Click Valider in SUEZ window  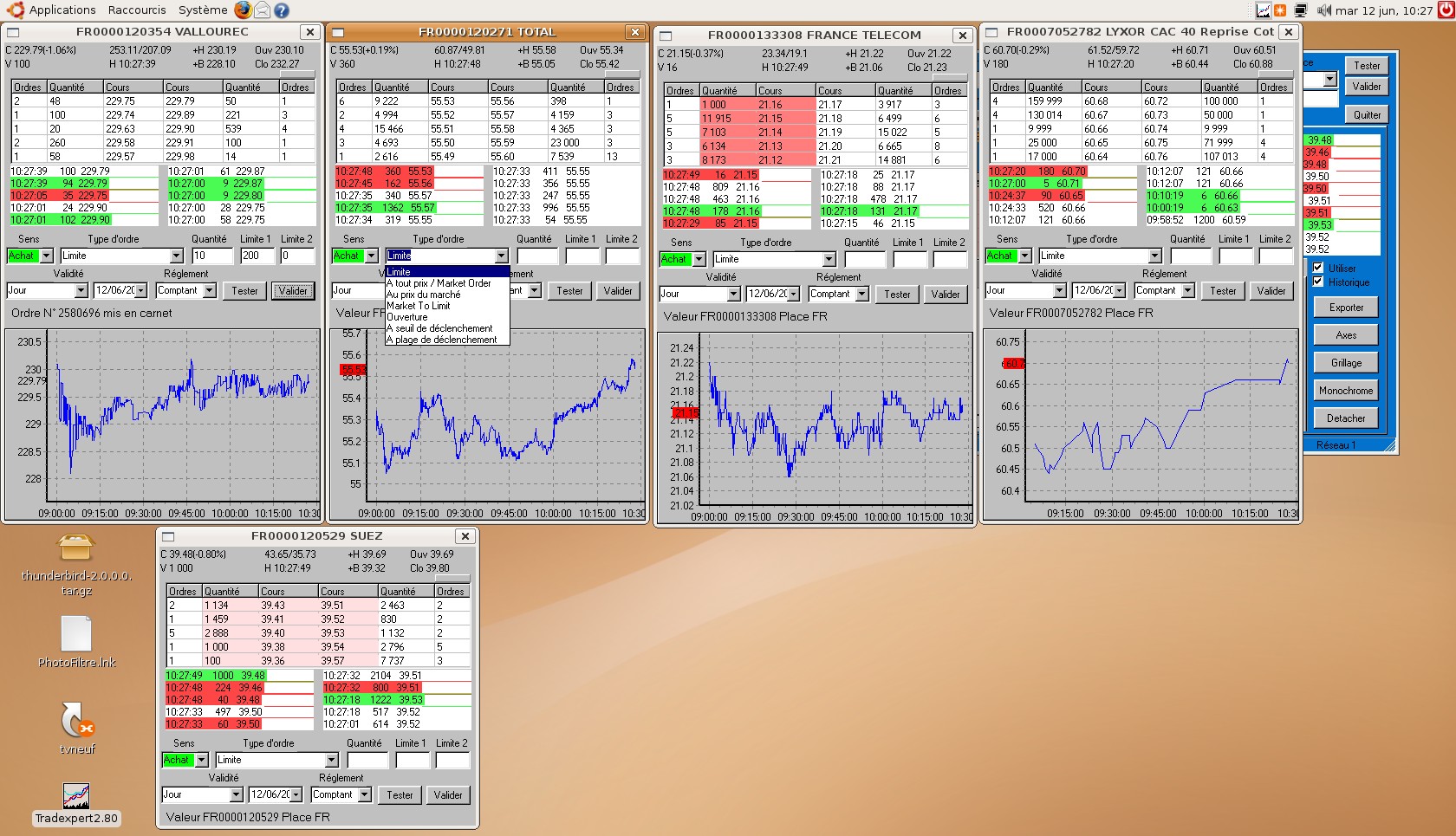point(448,794)
